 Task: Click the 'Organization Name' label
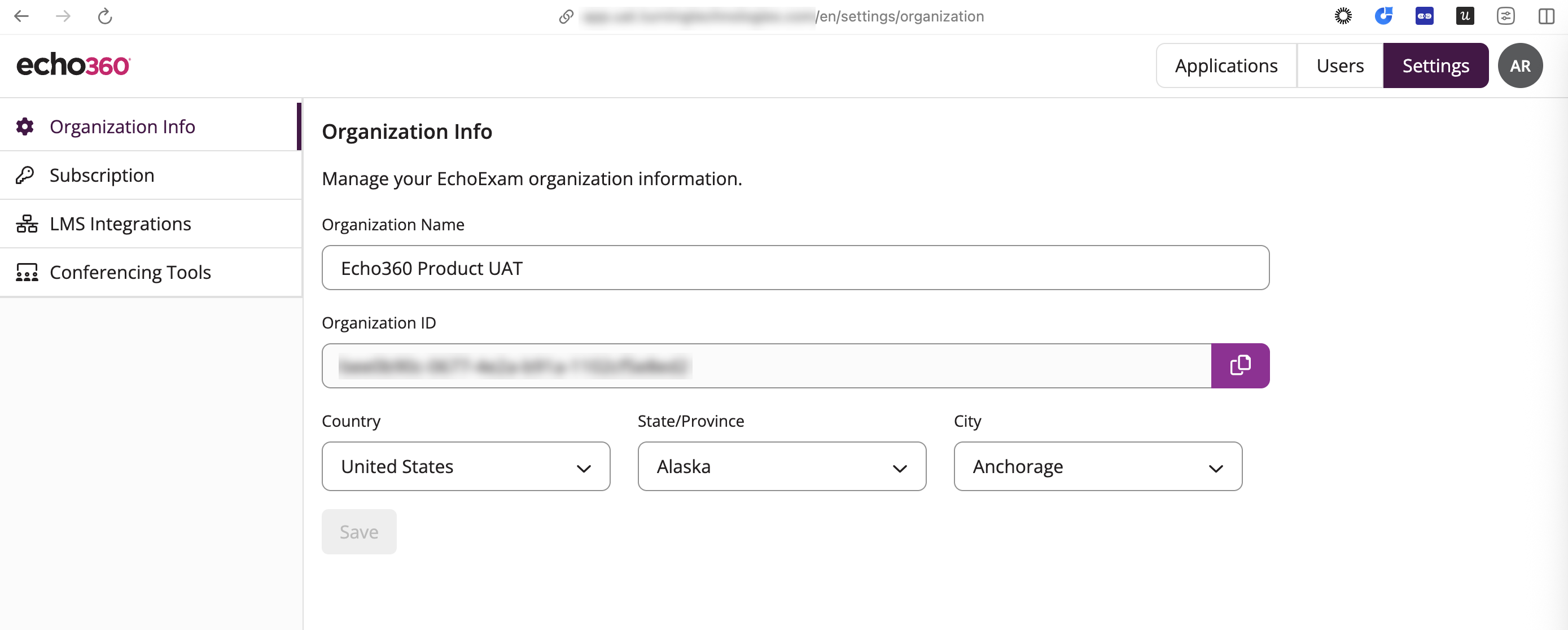pyautogui.click(x=393, y=225)
